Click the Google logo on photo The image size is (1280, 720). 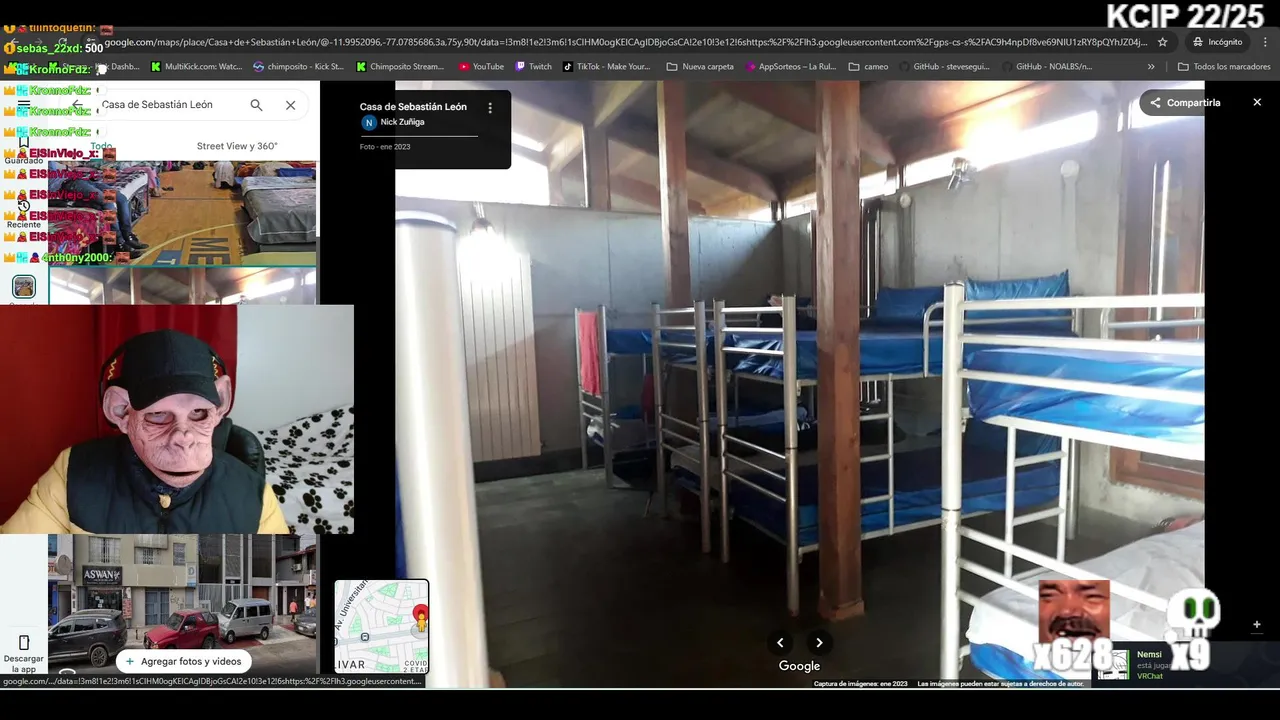(799, 666)
